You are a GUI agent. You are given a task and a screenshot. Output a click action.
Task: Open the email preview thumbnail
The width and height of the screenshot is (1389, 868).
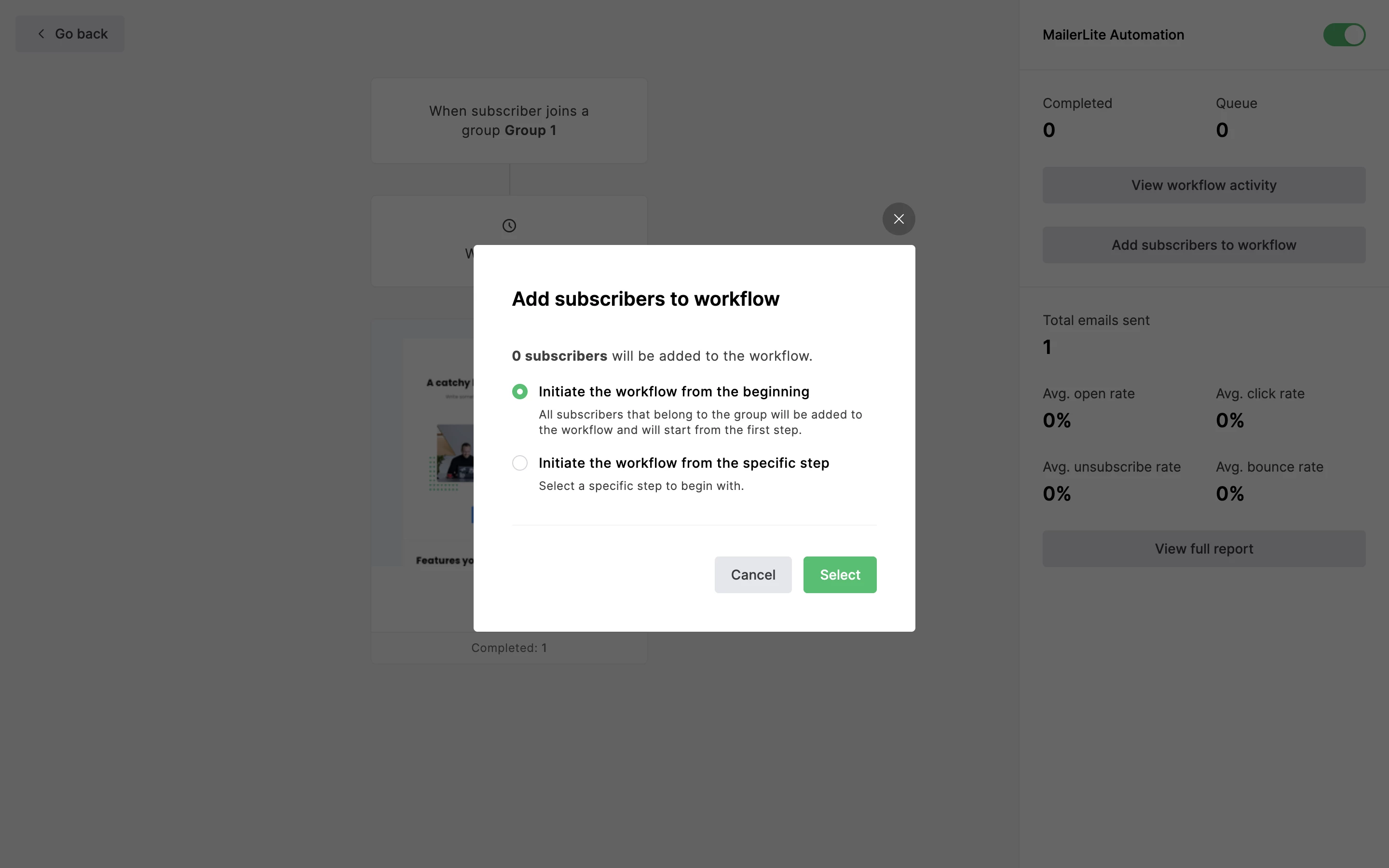click(436, 448)
